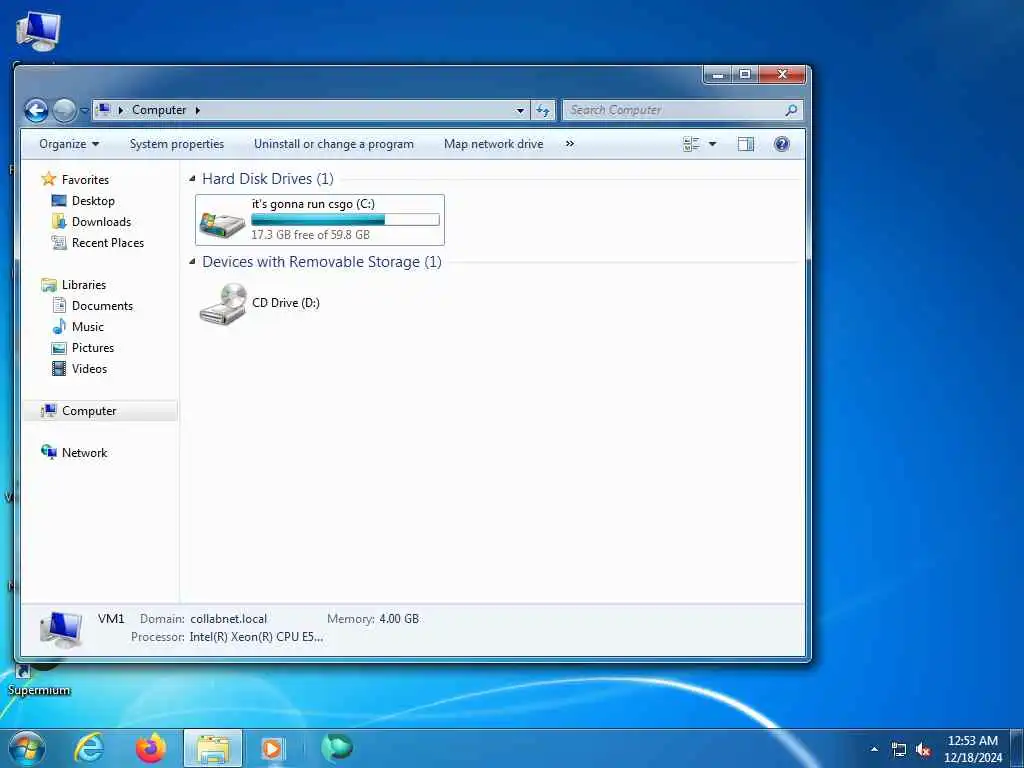Open the Organize menu
The height and width of the screenshot is (768, 1024).
(x=69, y=144)
